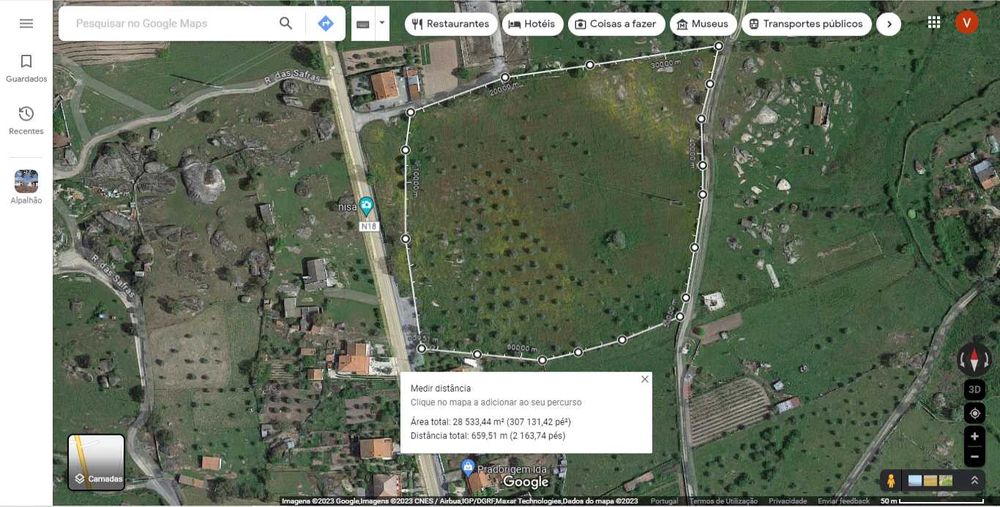Viewport: 1000px width, 507px height.
Task: Open the Alpalhão recent place thumbnail
Action: (x=26, y=187)
